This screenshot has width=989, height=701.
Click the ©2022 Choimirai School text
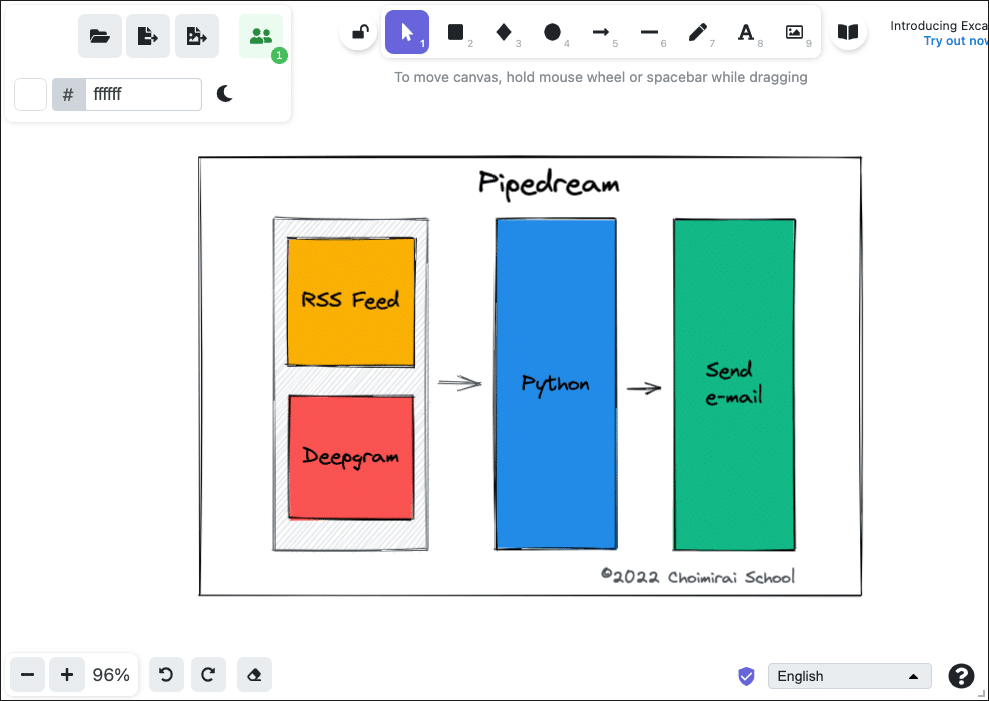click(698, 577)
